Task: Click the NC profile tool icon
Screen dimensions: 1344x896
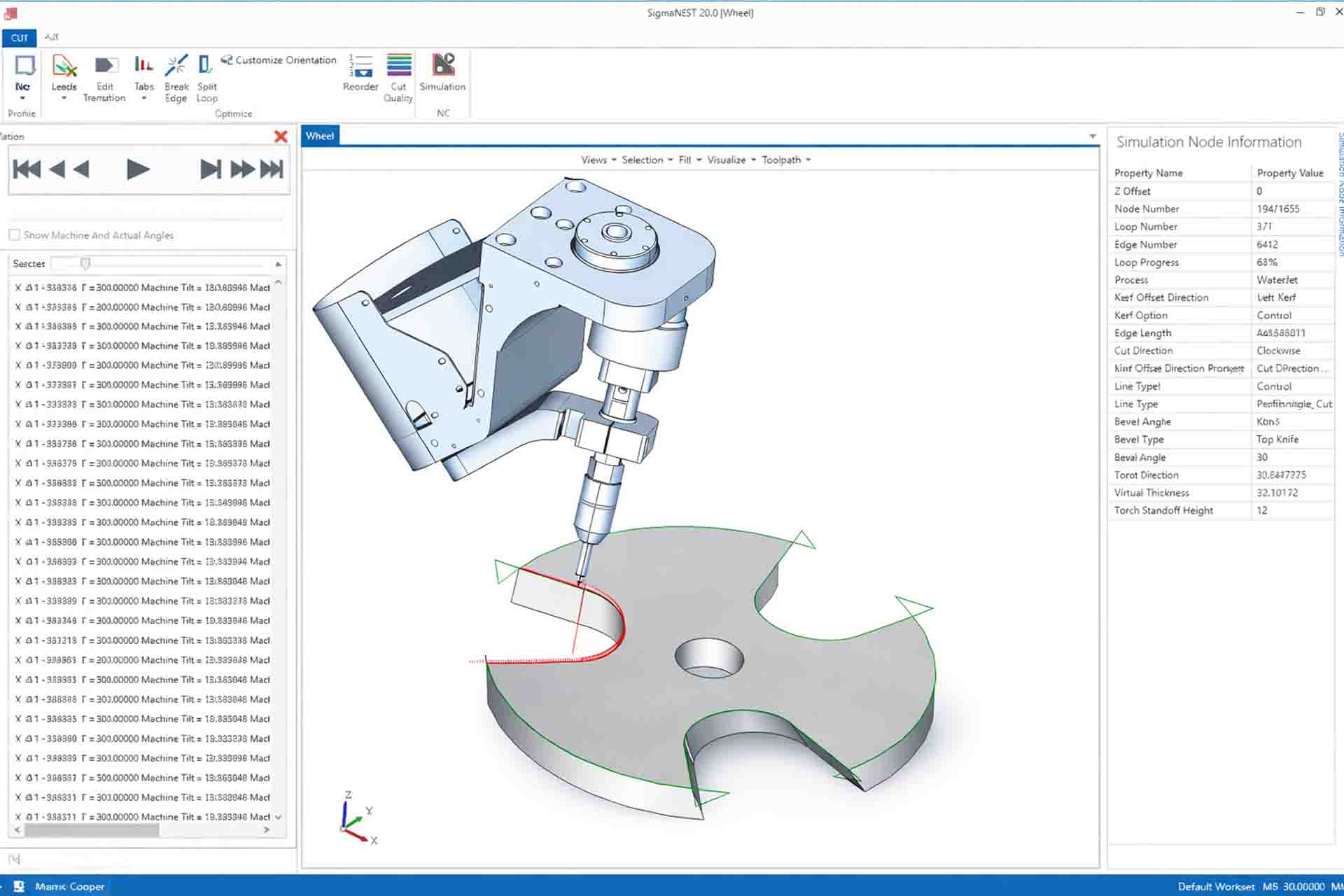Action: pyautogui.click(x=24, y=66)
